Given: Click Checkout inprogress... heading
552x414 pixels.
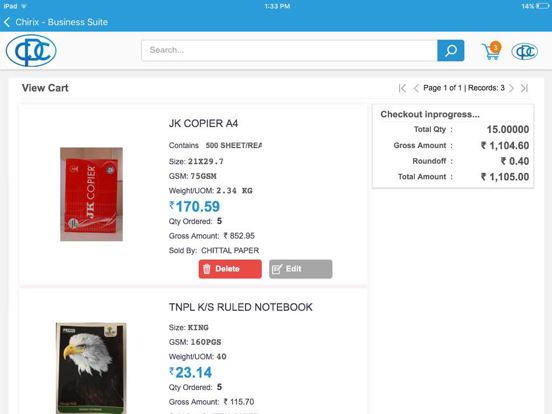Looking at the screenshot, I should point(430,114).
